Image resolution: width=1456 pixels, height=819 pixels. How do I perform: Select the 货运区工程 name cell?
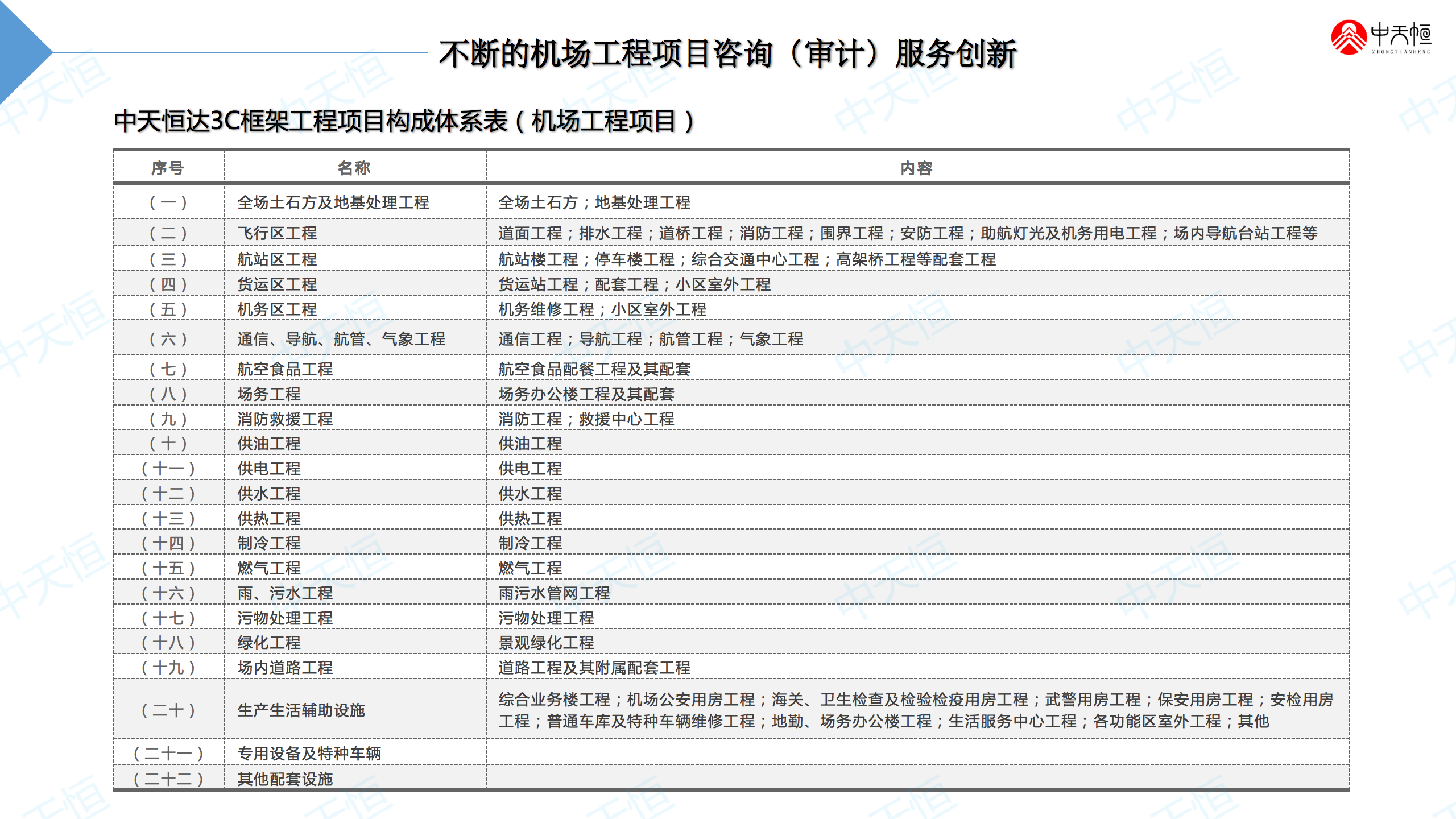(277, 284)
